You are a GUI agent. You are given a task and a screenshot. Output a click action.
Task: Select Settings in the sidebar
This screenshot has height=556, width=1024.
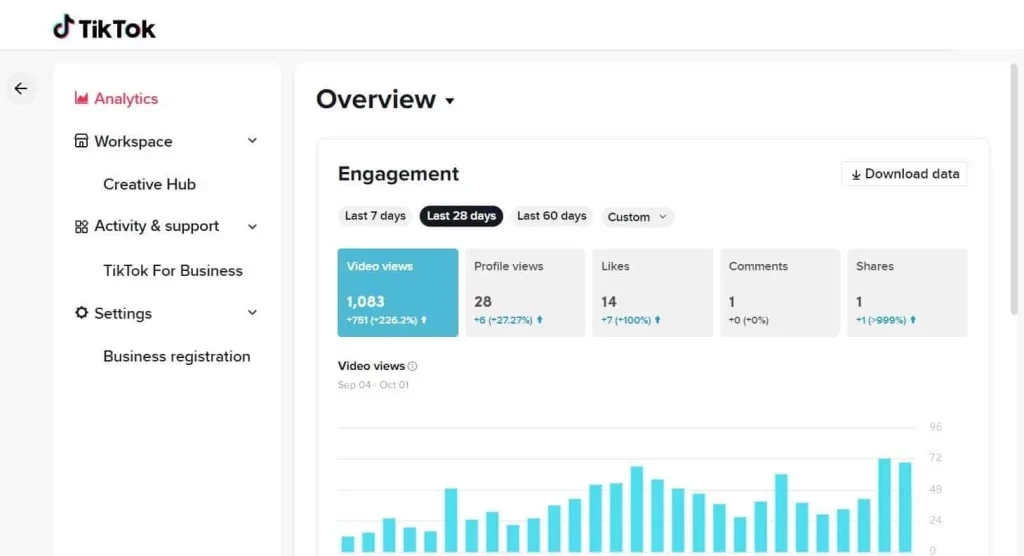tap(123, 313)
